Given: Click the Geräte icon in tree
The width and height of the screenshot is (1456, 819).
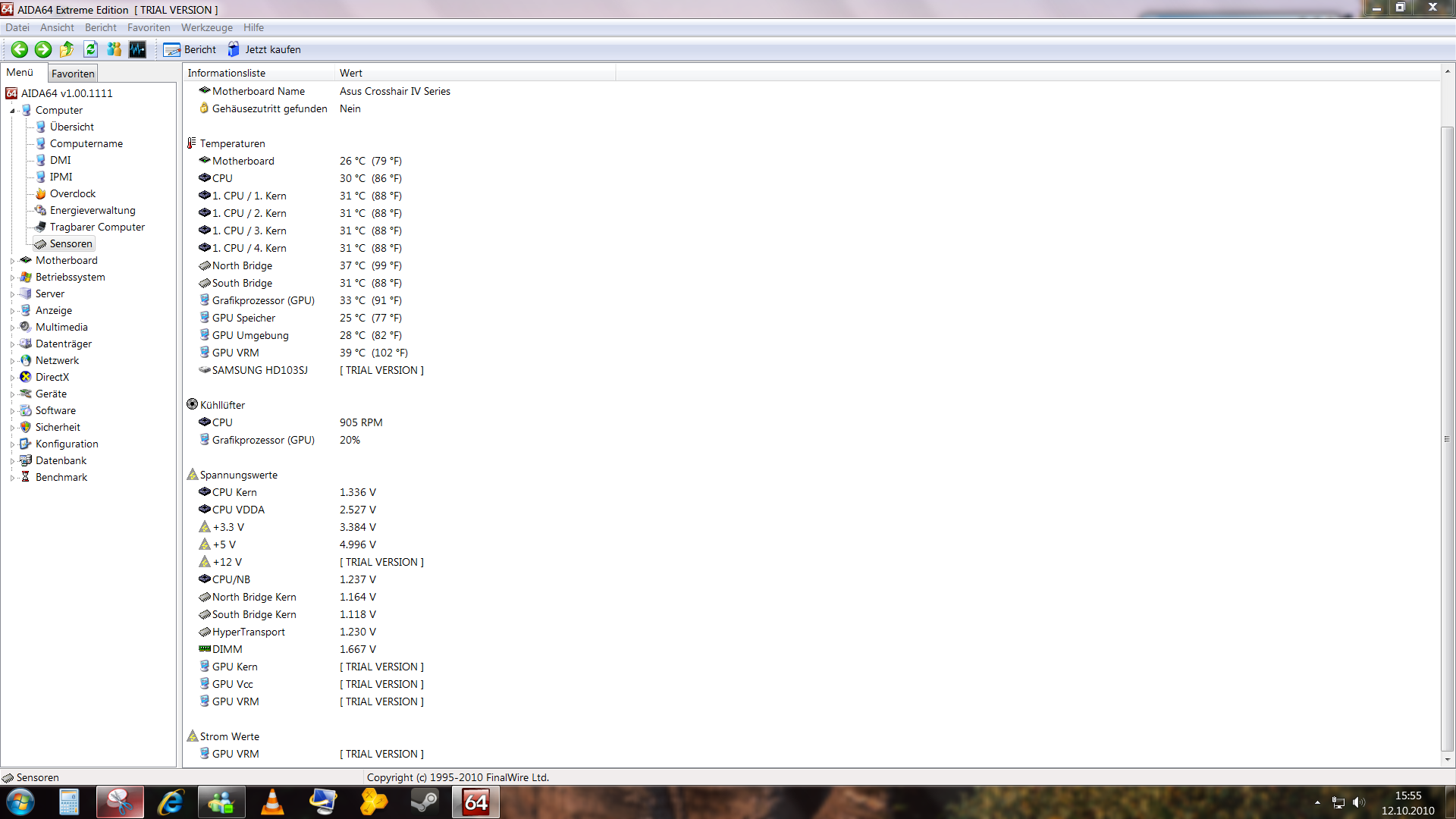Looking at the screenshot, I should point(26,394).
